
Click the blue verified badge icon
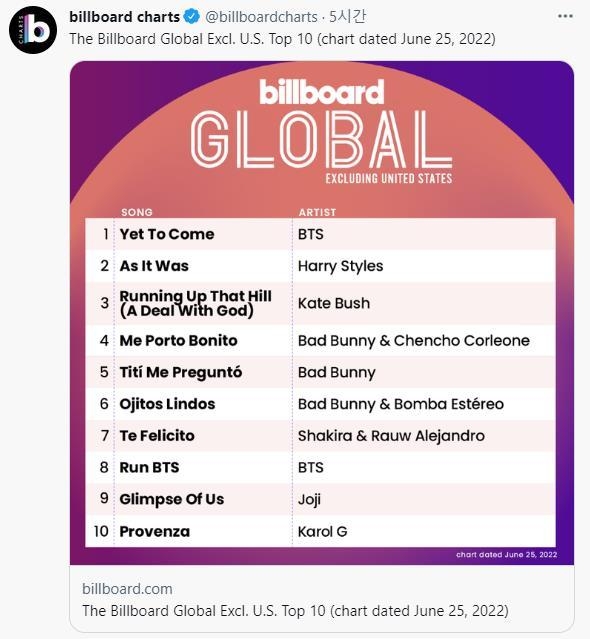pos(192,17)
